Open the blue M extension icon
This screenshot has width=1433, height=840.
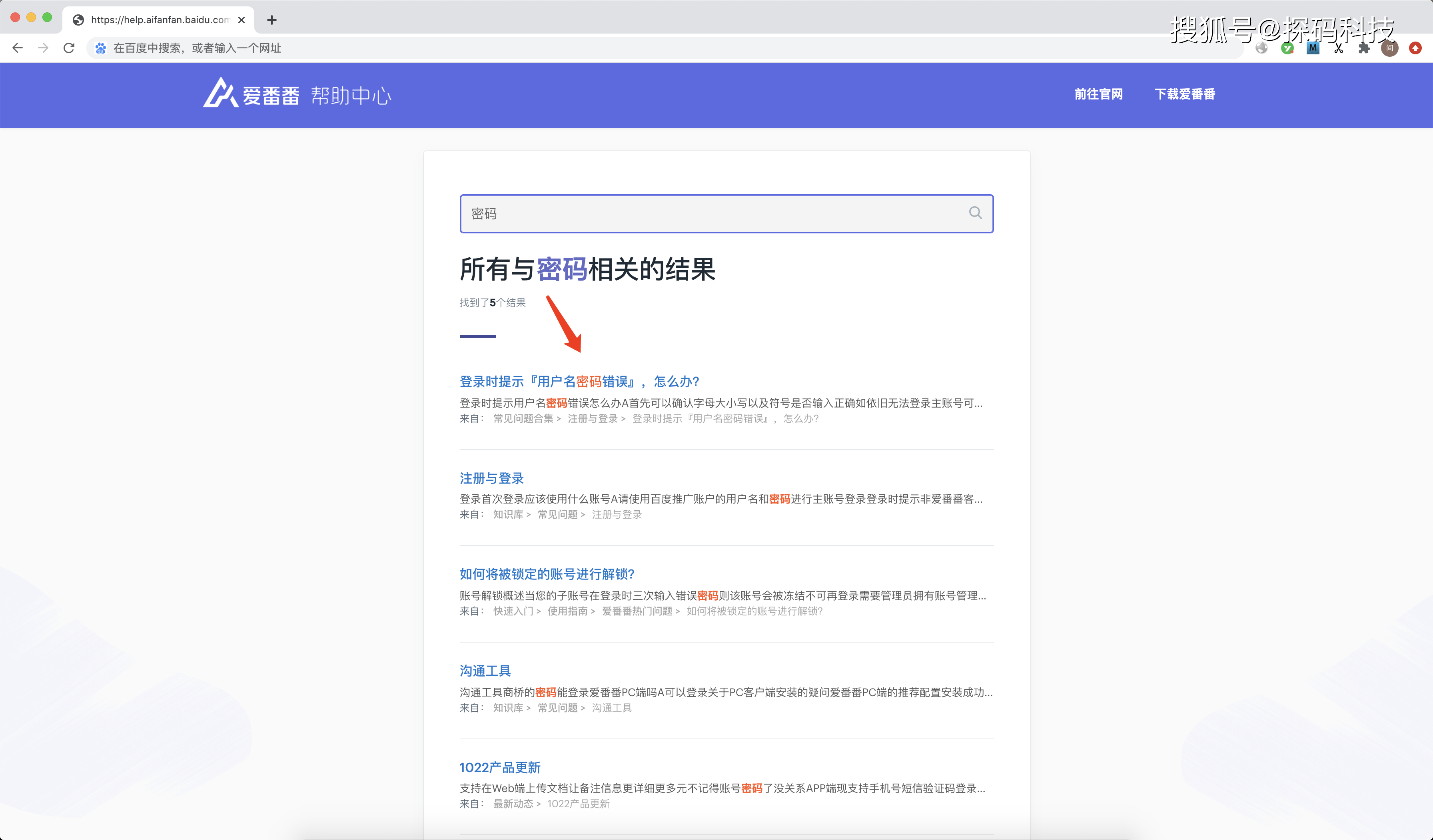[1313, 48]
